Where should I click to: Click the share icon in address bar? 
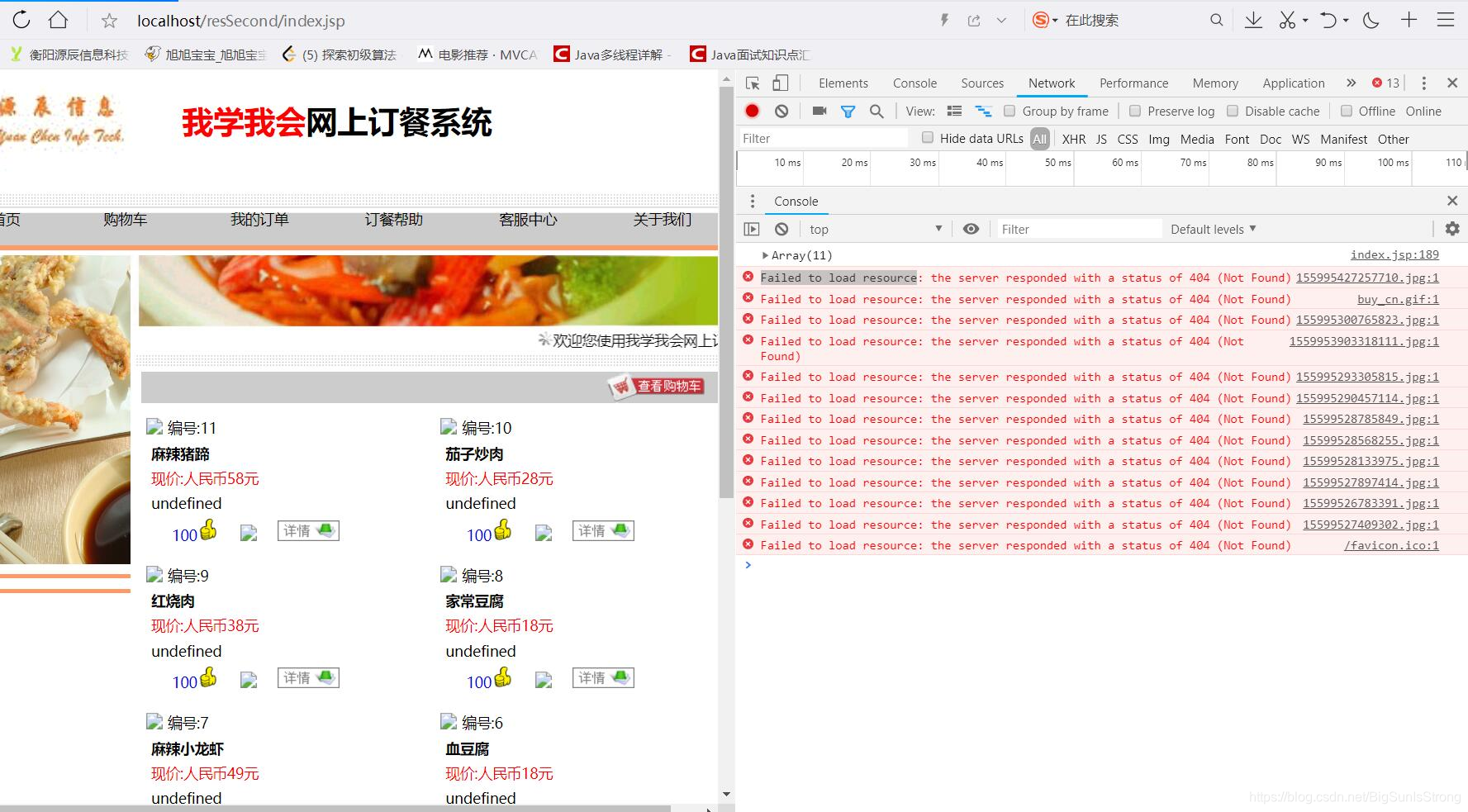click(x=974, y=21)
